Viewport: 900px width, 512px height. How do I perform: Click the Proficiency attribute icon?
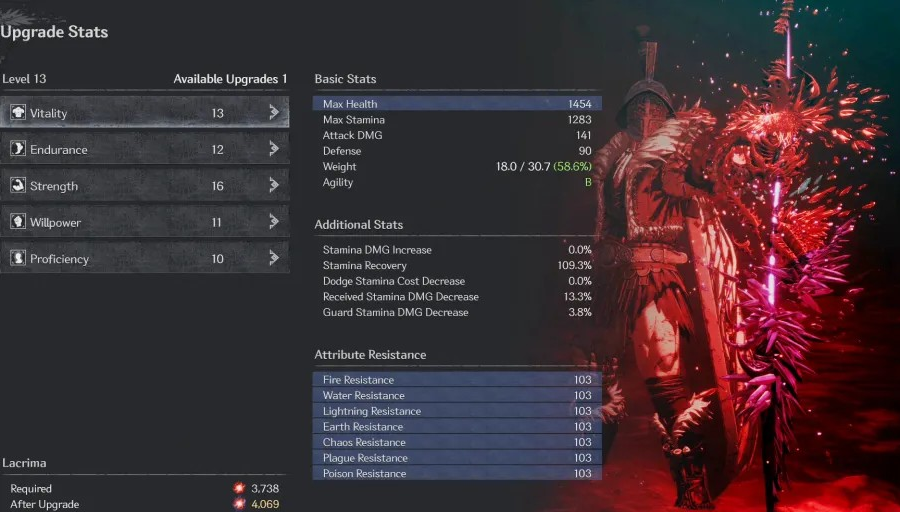click(x=18, y=258)
